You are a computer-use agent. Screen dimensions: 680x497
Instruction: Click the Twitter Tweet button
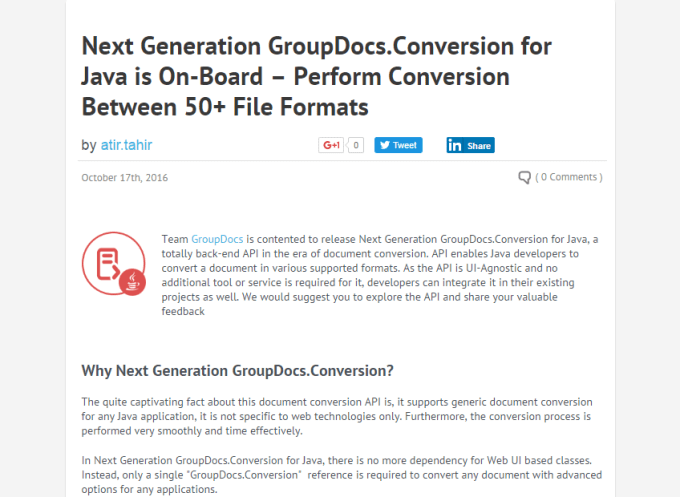(398, 145)
